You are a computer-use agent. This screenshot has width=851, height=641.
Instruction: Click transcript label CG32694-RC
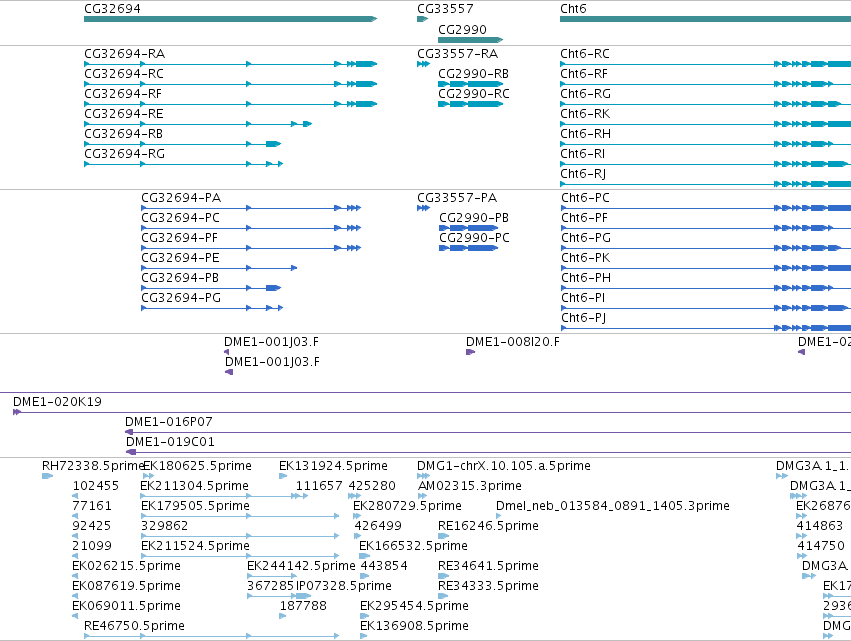tap(124, 74)
